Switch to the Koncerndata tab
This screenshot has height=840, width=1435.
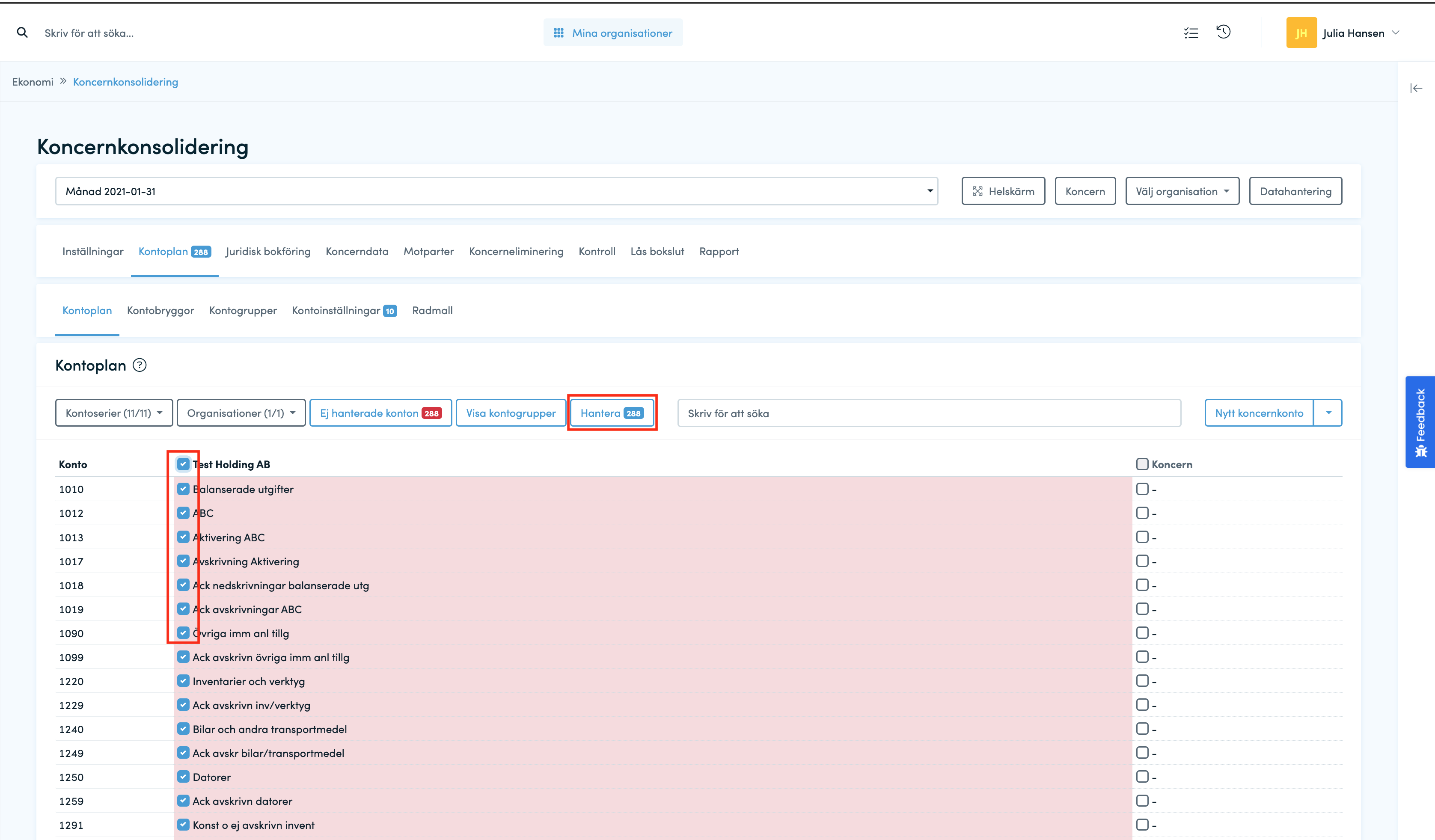tap(357, 251)
